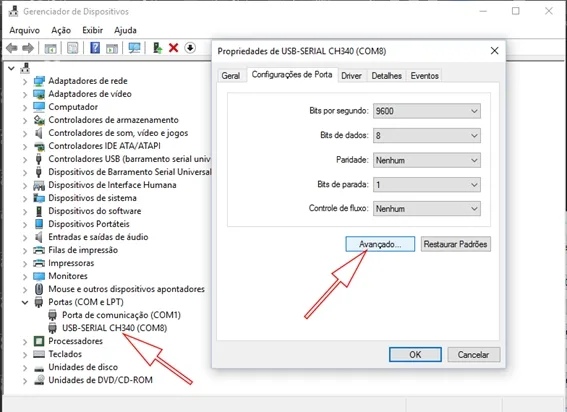Close the USB-SERIAL CH340 properties dialog

pyautogui.click(x=494, y=51)
